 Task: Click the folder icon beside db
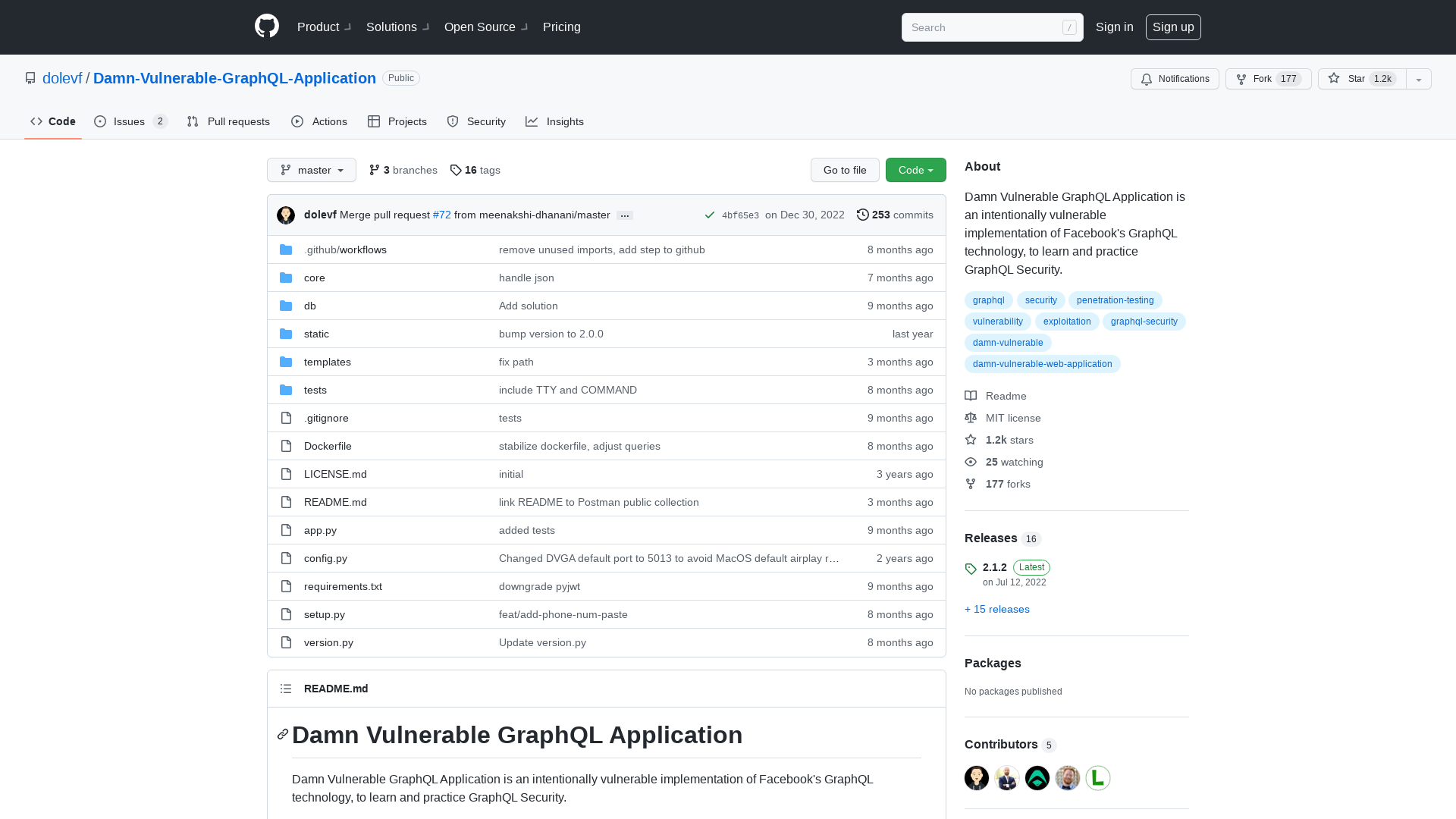pos(286,306)
